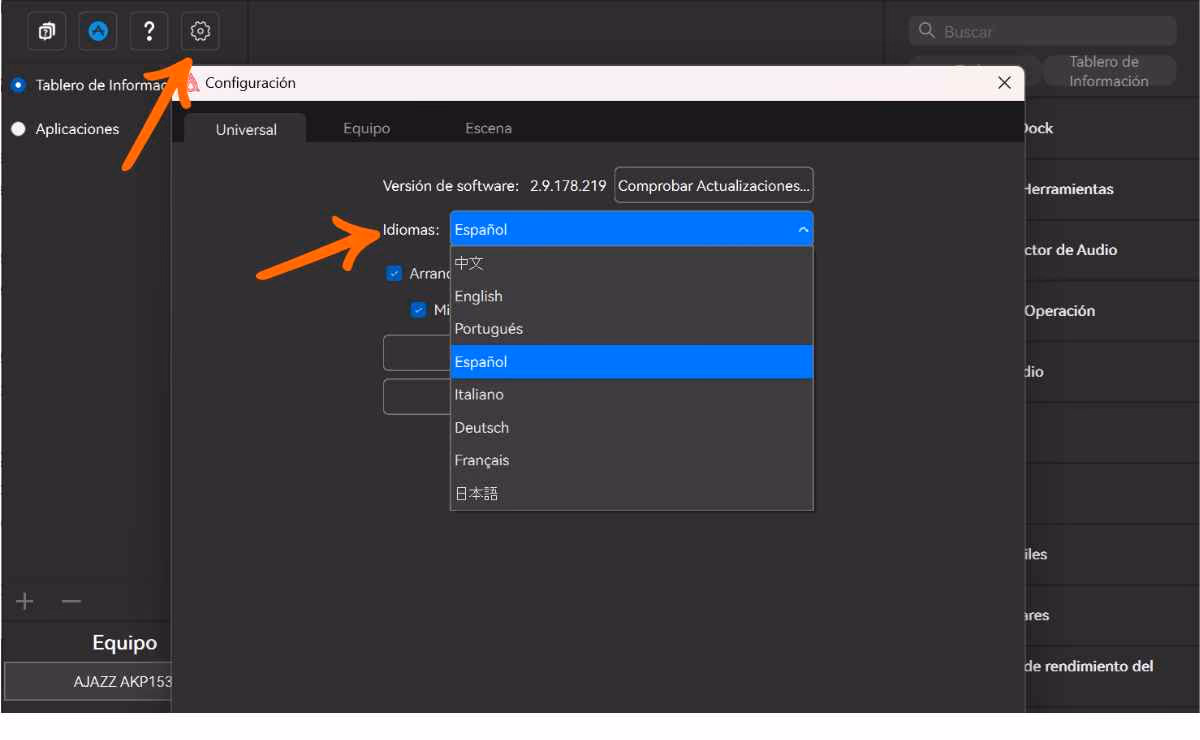1200x740 pixels.
Task: Click Comprobar Actualizaciones button
Action: pyautogui.click(x=713, y=186)
